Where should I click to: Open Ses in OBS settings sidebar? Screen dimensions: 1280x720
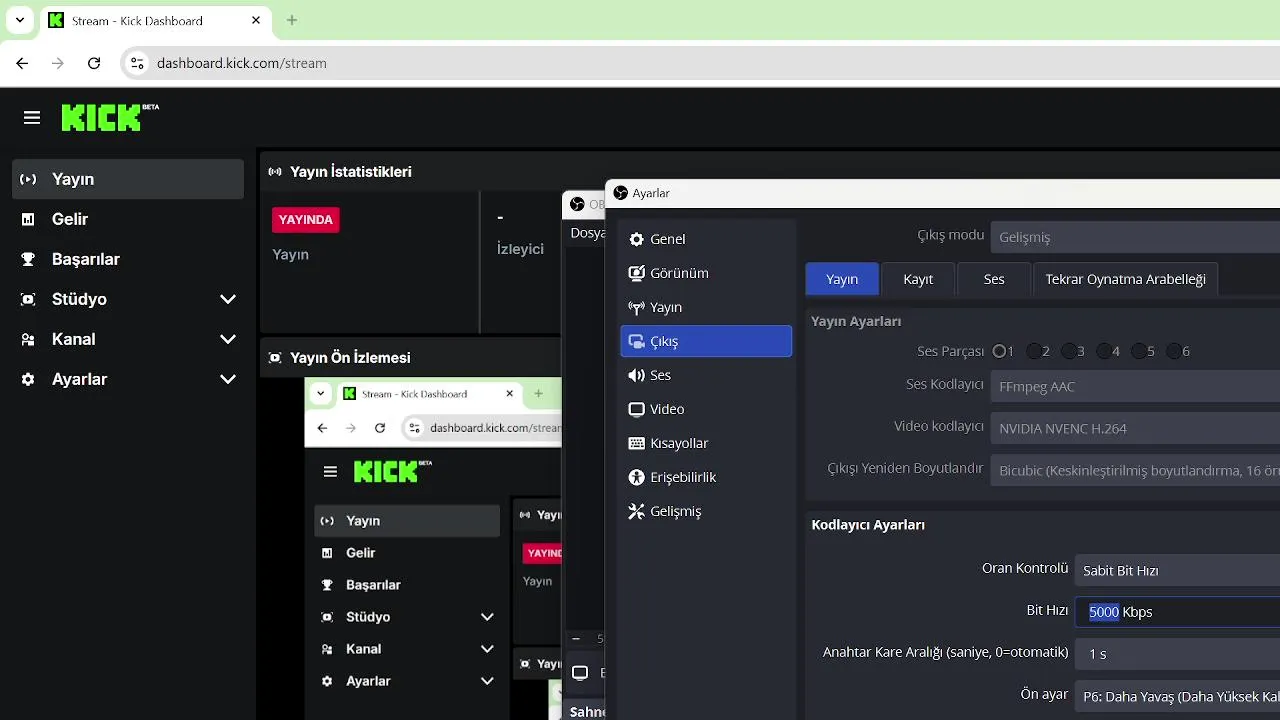pyautogui.click(x=706, y=375)
